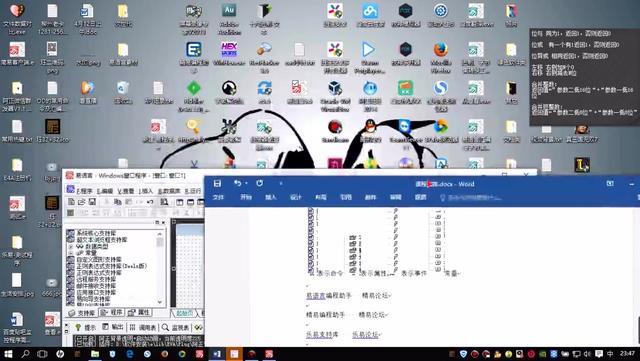Click the Find icon in 易语言 toolbar
Image resolution: width=640 pixels, height=361 pixels.
pyautogui.click(x=164, y=202)
